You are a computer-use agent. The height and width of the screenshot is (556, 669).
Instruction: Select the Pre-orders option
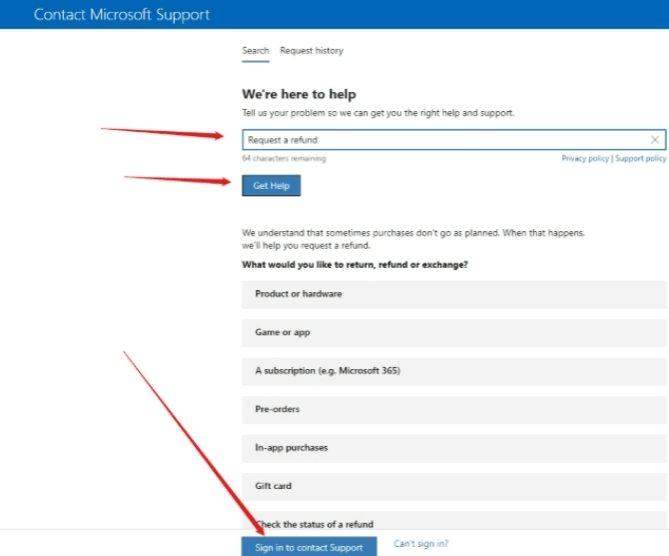[454, 409]
